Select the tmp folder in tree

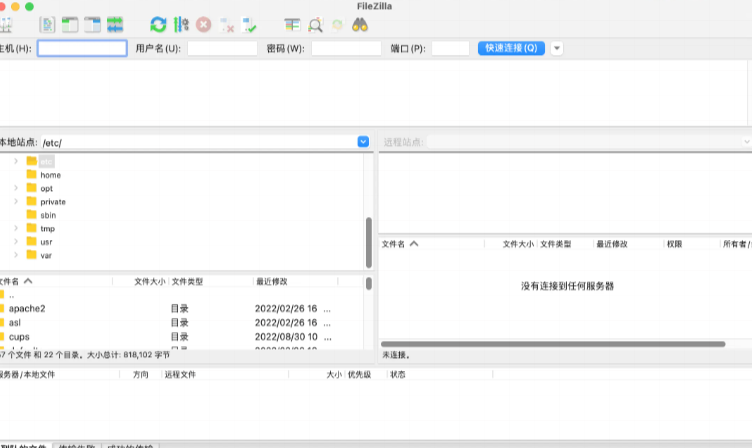point(48,229)
